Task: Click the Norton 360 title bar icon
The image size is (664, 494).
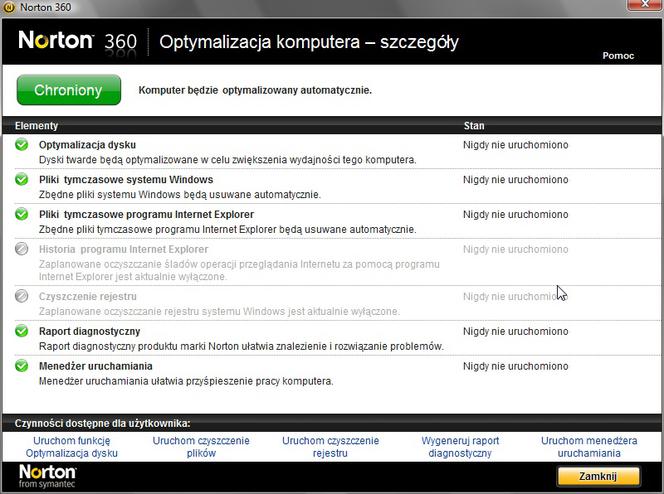Action: point(9,7)
